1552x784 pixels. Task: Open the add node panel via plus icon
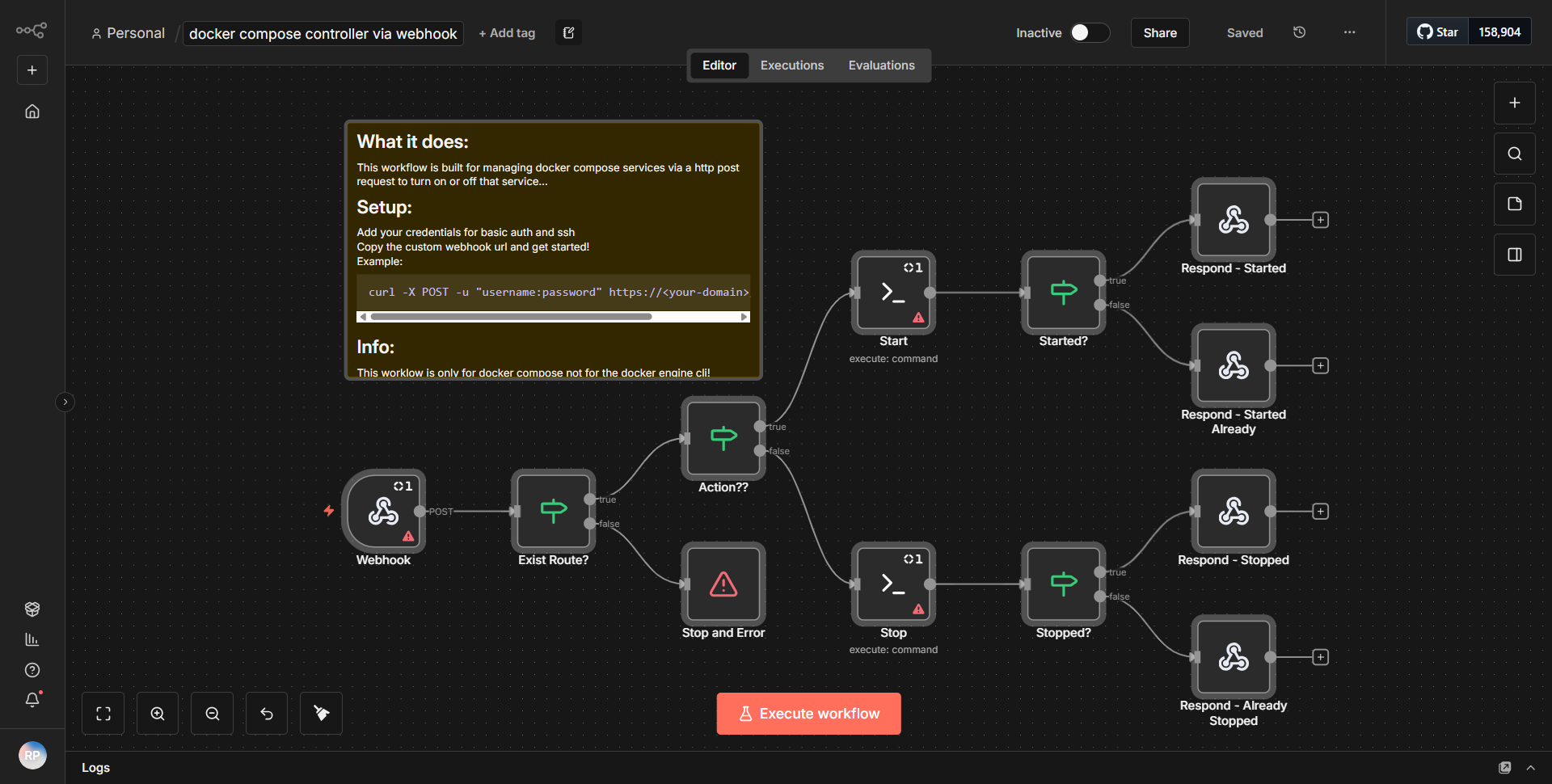[x=1513, y=103]
